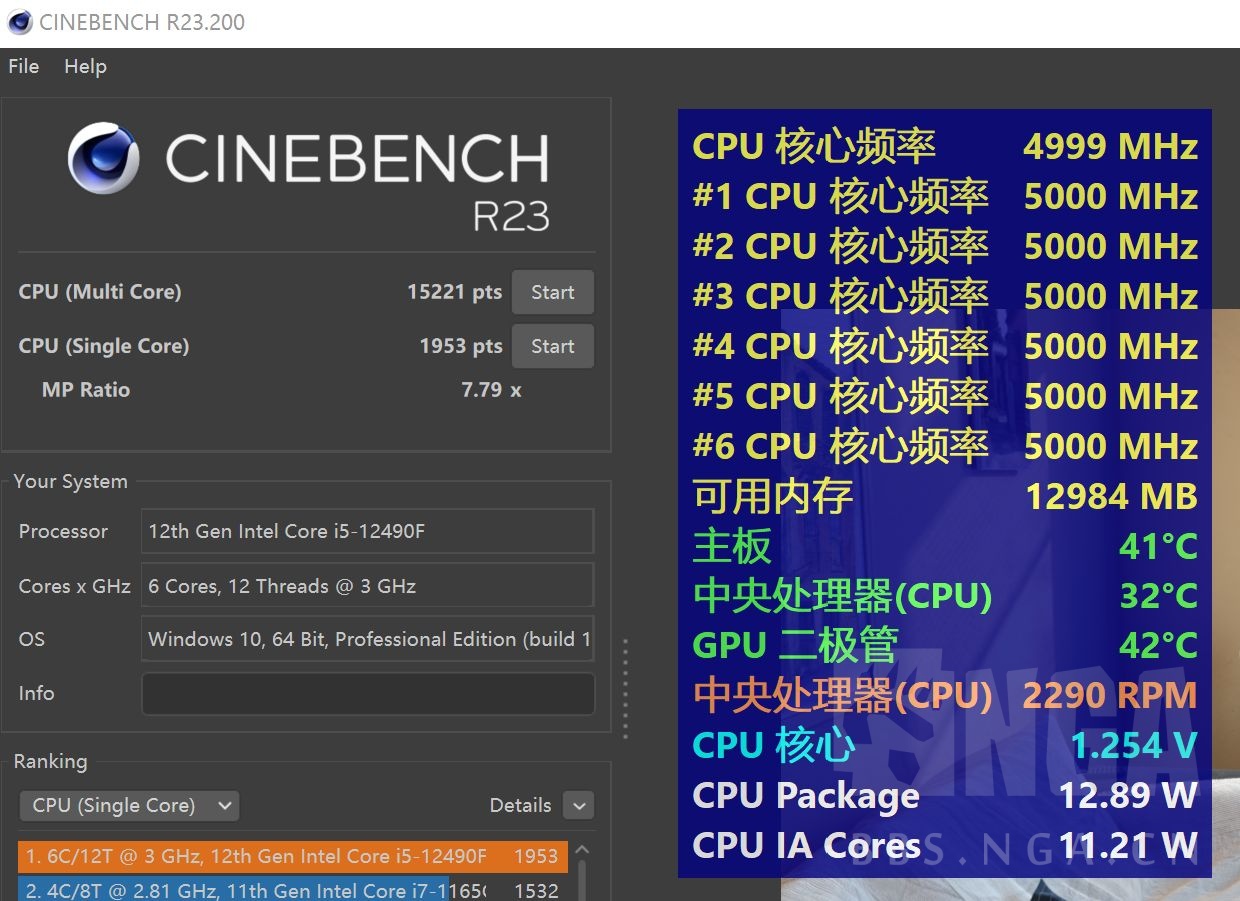
Task: Open the File menu
Action: (x=24, y=67)
